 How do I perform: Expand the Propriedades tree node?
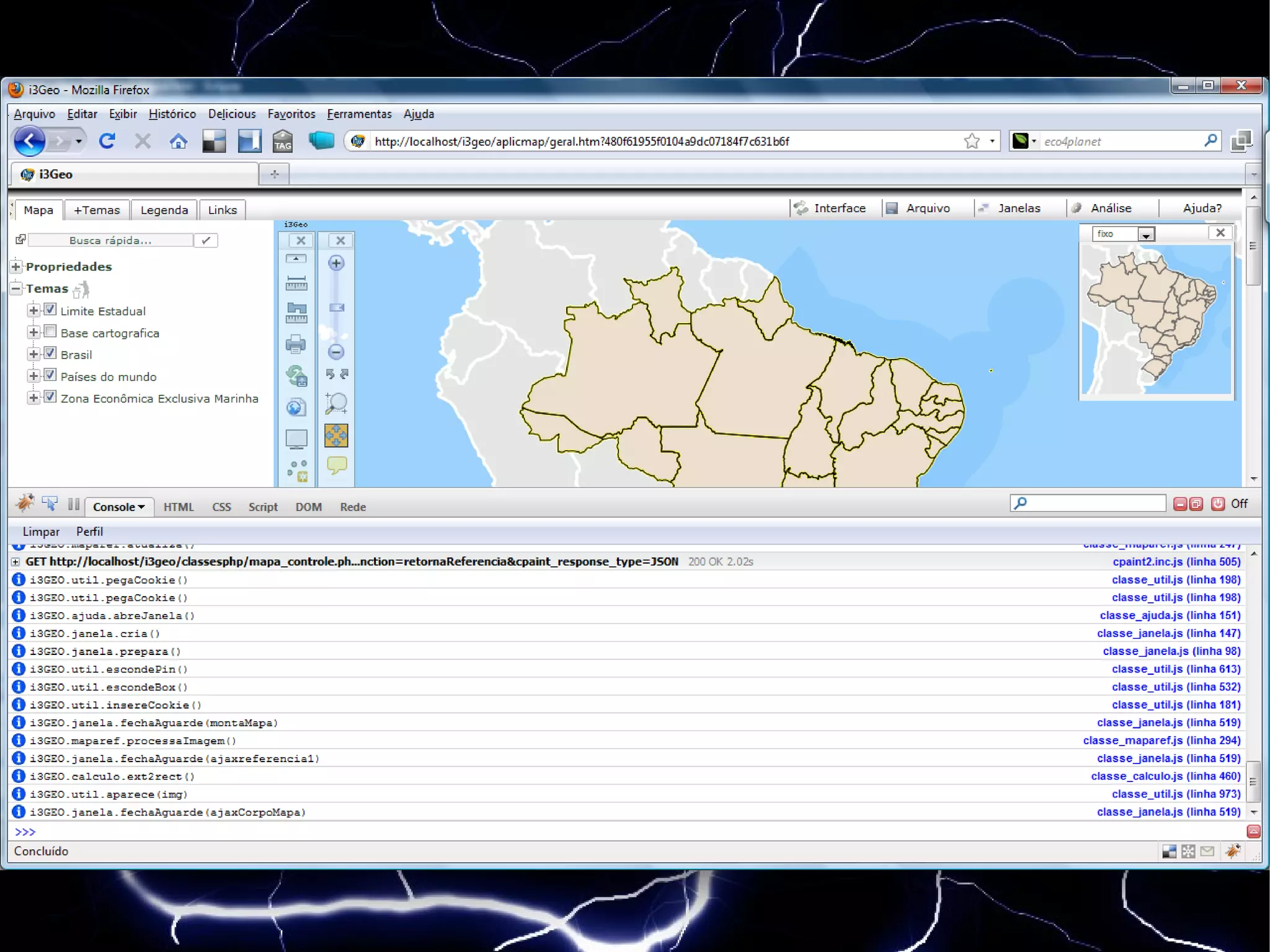click(16, 267)
